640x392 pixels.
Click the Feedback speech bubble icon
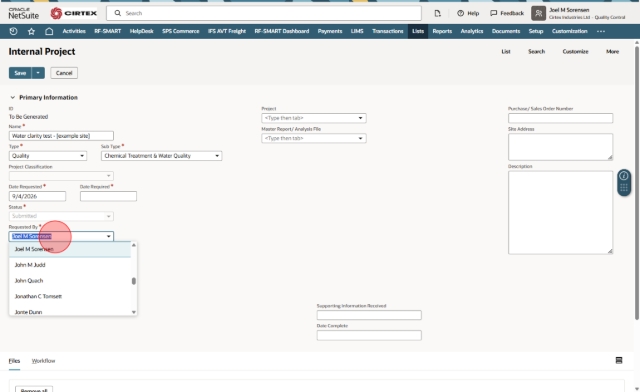click(x=493, y=13)
